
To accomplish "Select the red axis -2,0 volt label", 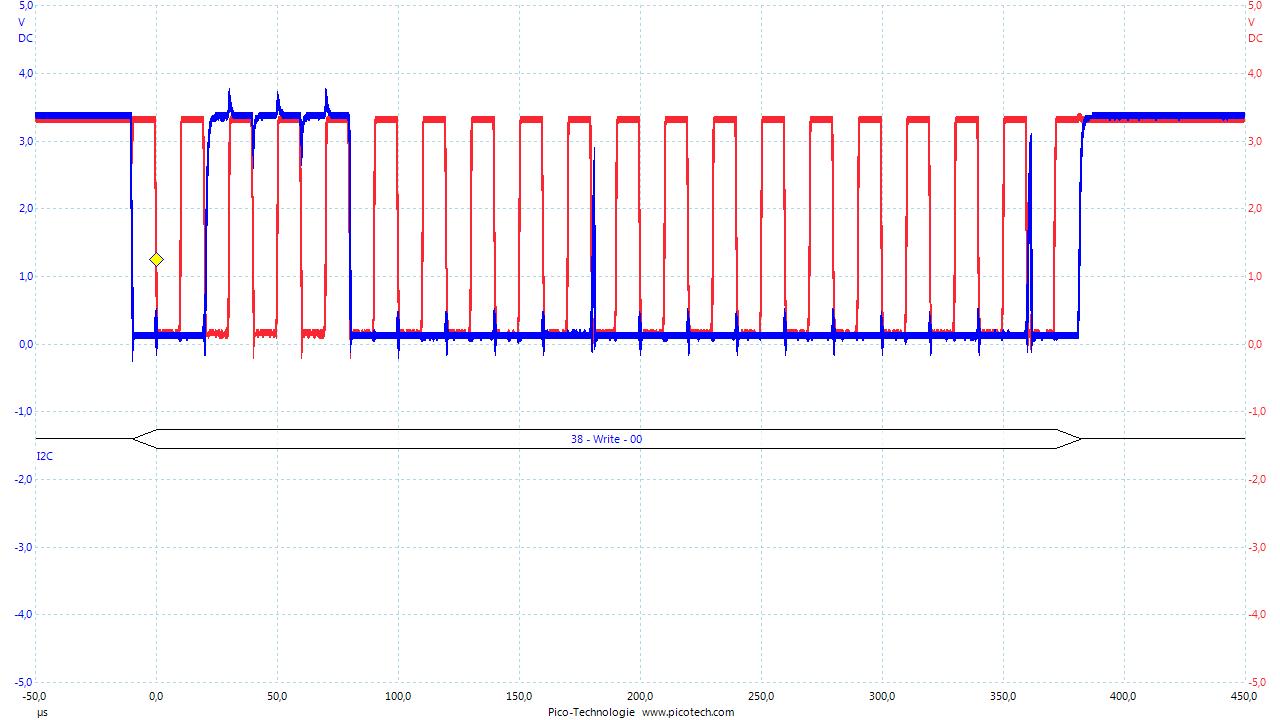I will pyautogui.click(x=1257, y=479).
